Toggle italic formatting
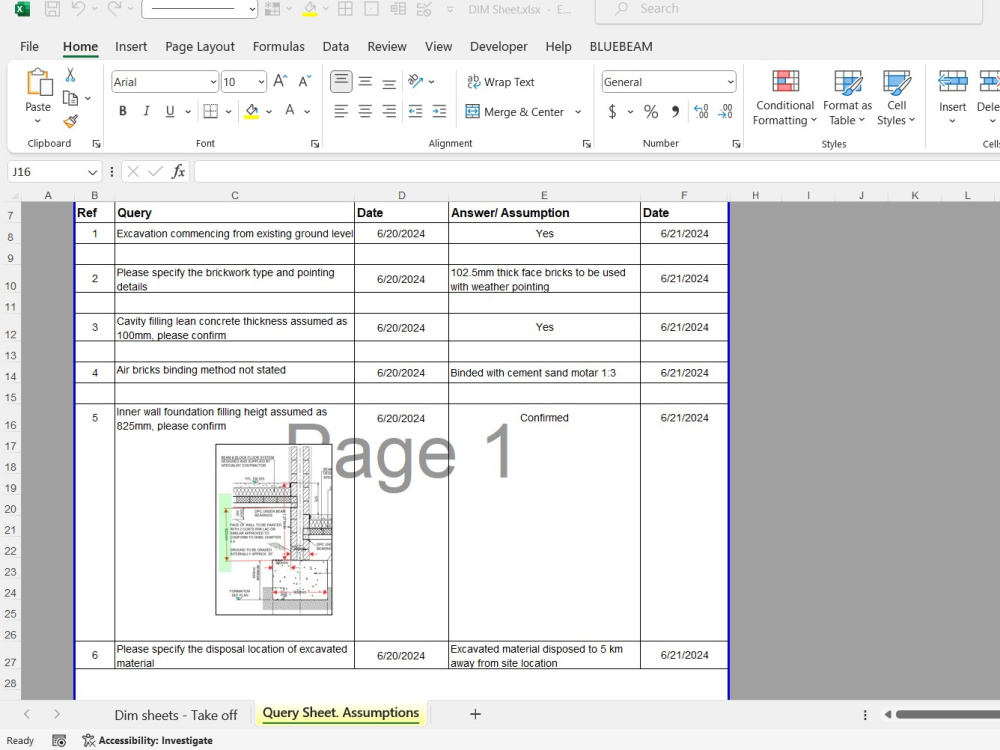The height and width of the screenshot is (750, 1000). [145, 111]
